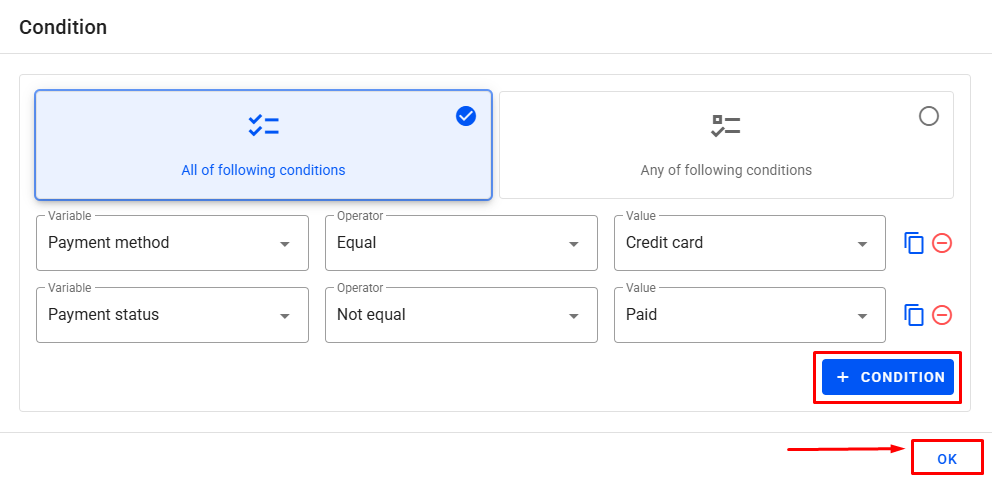
Task: Click the 'Condition' dialog title
Action: (63, 27)
